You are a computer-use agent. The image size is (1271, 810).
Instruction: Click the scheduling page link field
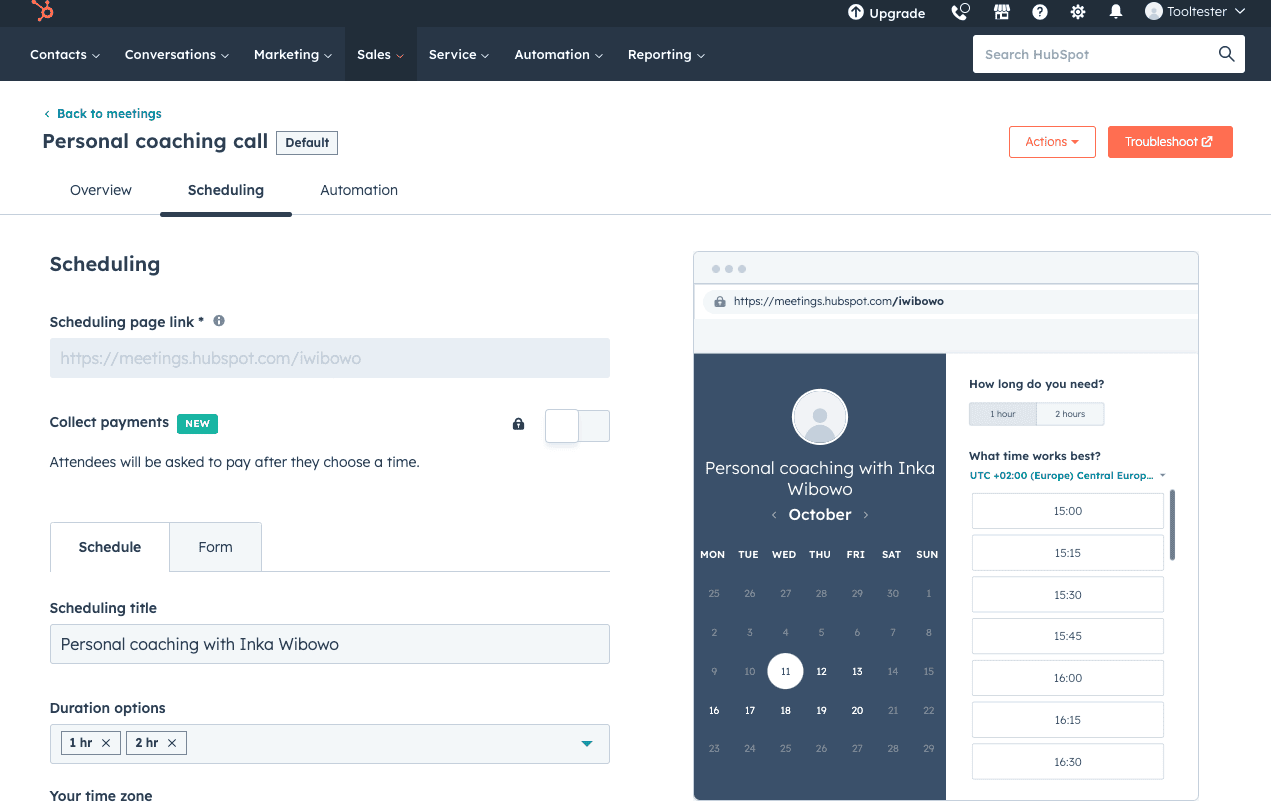pyautogui.click(x=330, y=358)
